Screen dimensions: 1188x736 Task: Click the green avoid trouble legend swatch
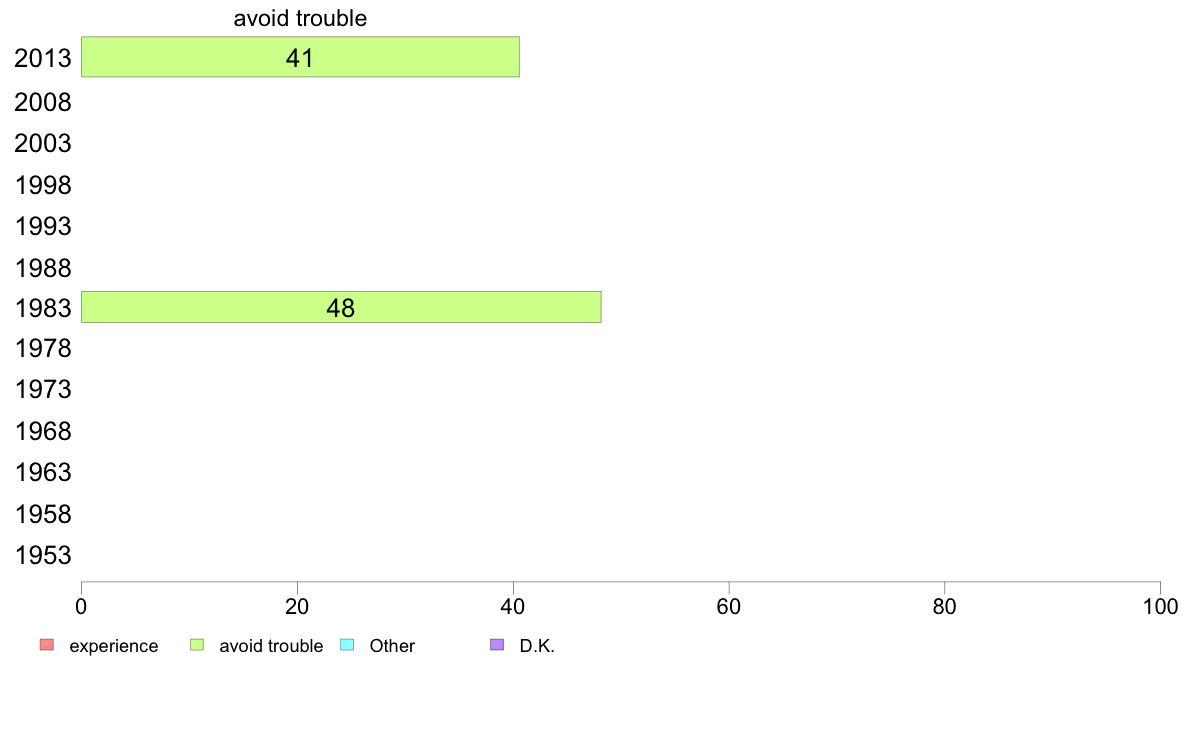tap(197, 645)
